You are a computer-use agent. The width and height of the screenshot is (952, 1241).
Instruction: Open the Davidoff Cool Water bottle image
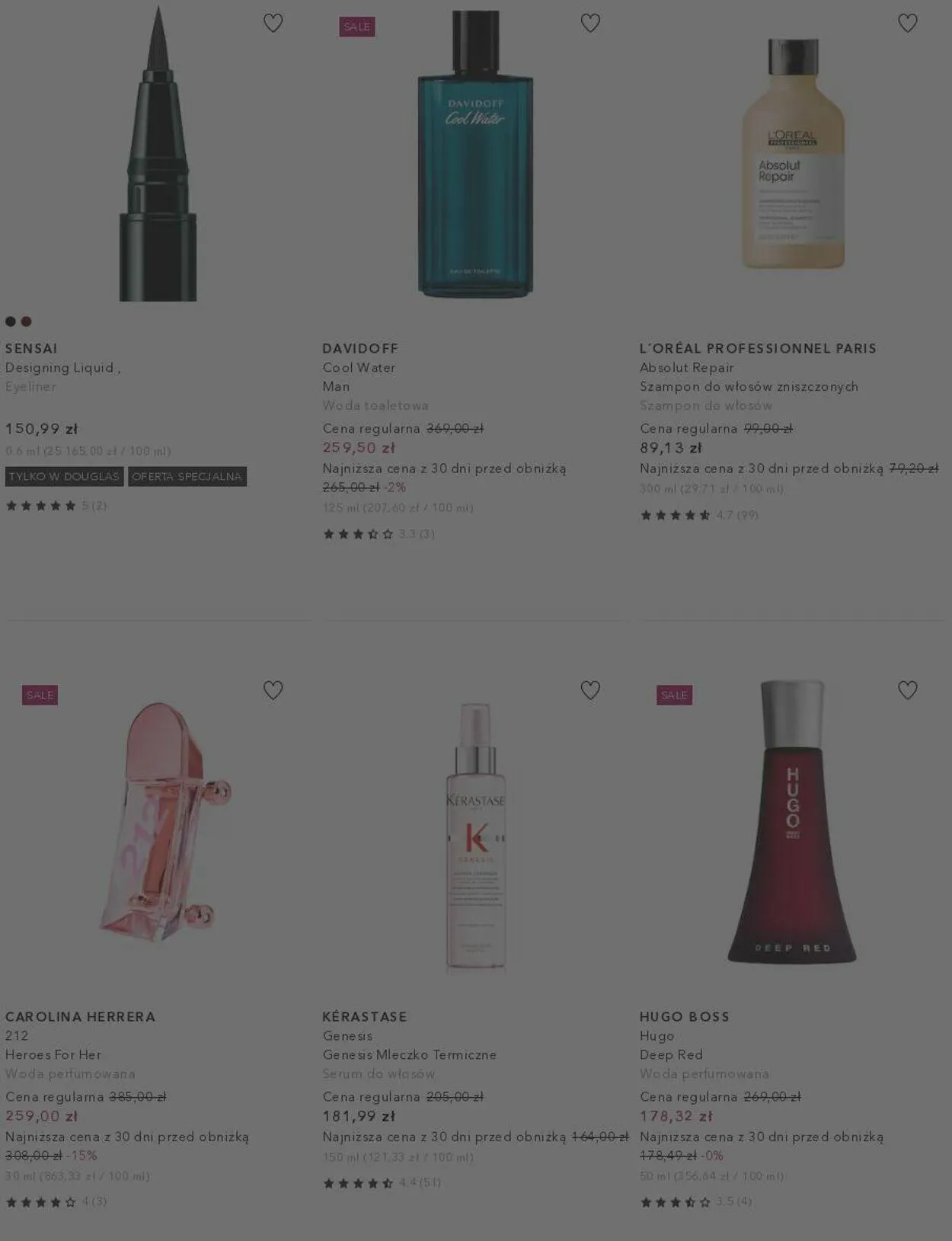coord(475,153)
